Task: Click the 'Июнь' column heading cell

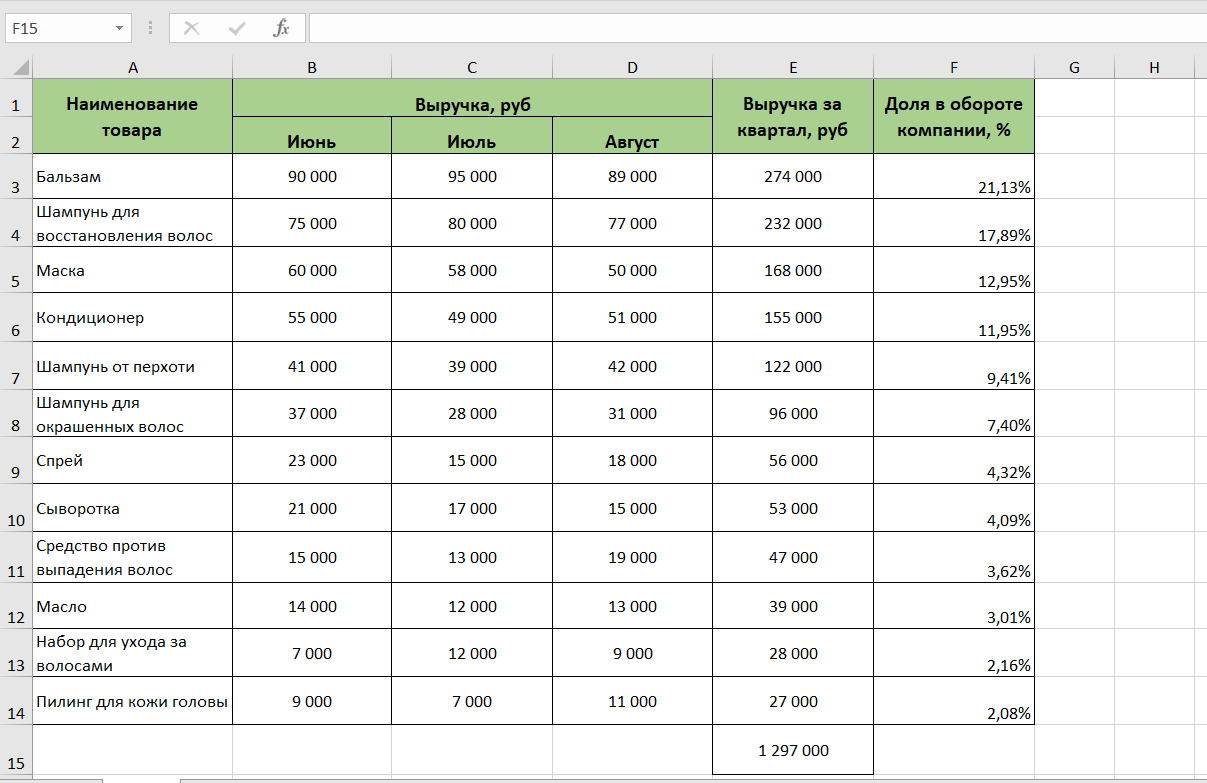Action: coord(312,135)
